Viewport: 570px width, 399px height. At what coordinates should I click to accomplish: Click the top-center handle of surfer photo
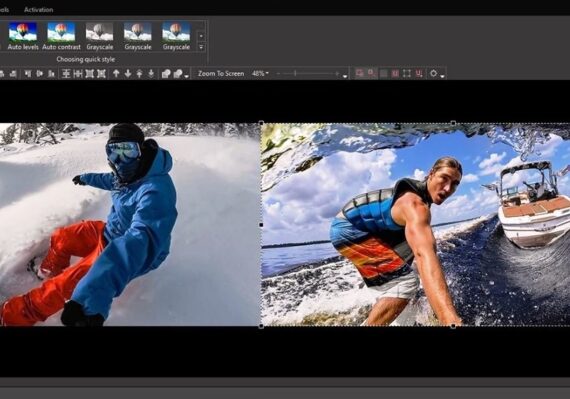point(453,123)
